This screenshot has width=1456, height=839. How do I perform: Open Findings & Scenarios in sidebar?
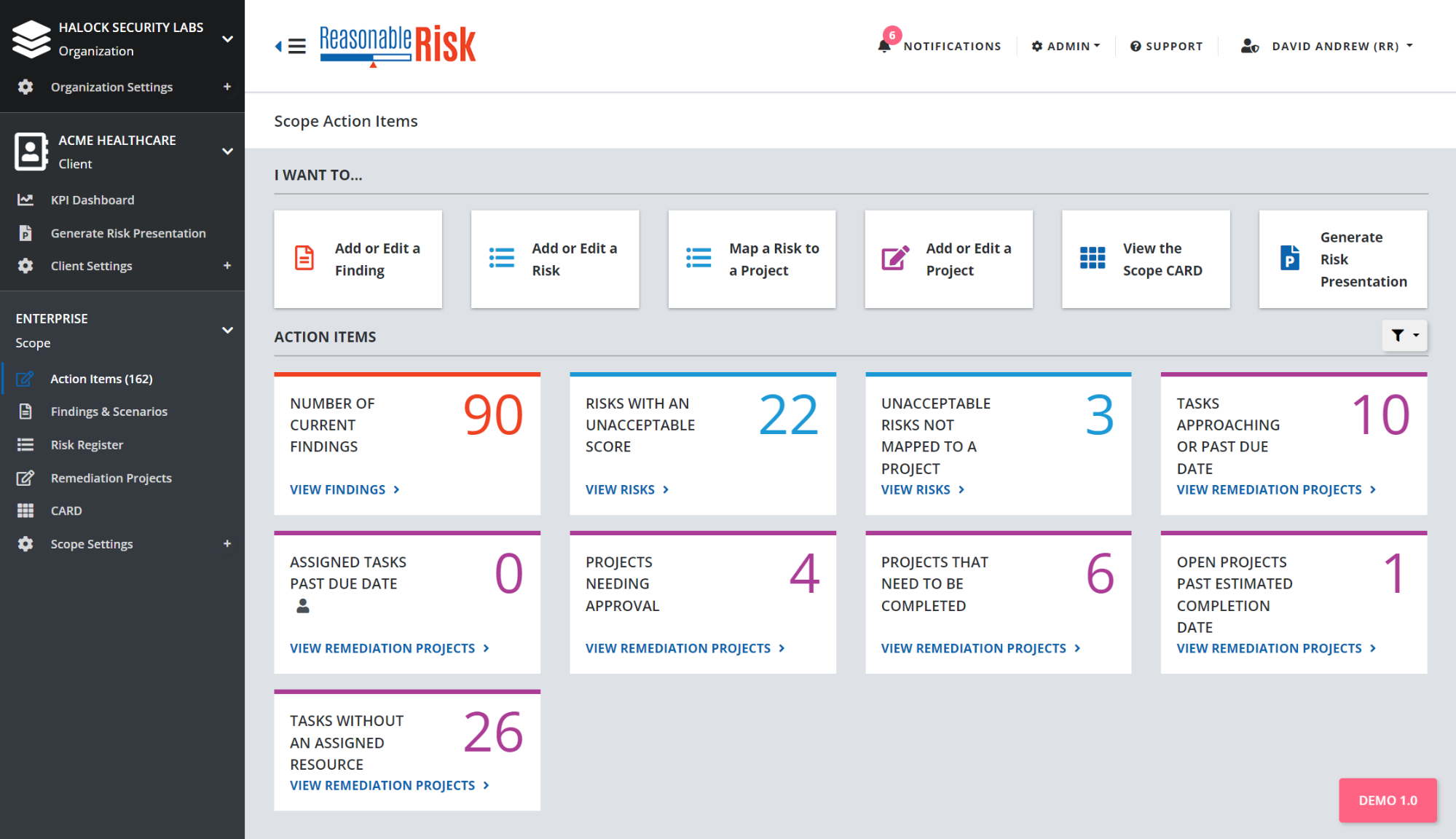point(109,411)
